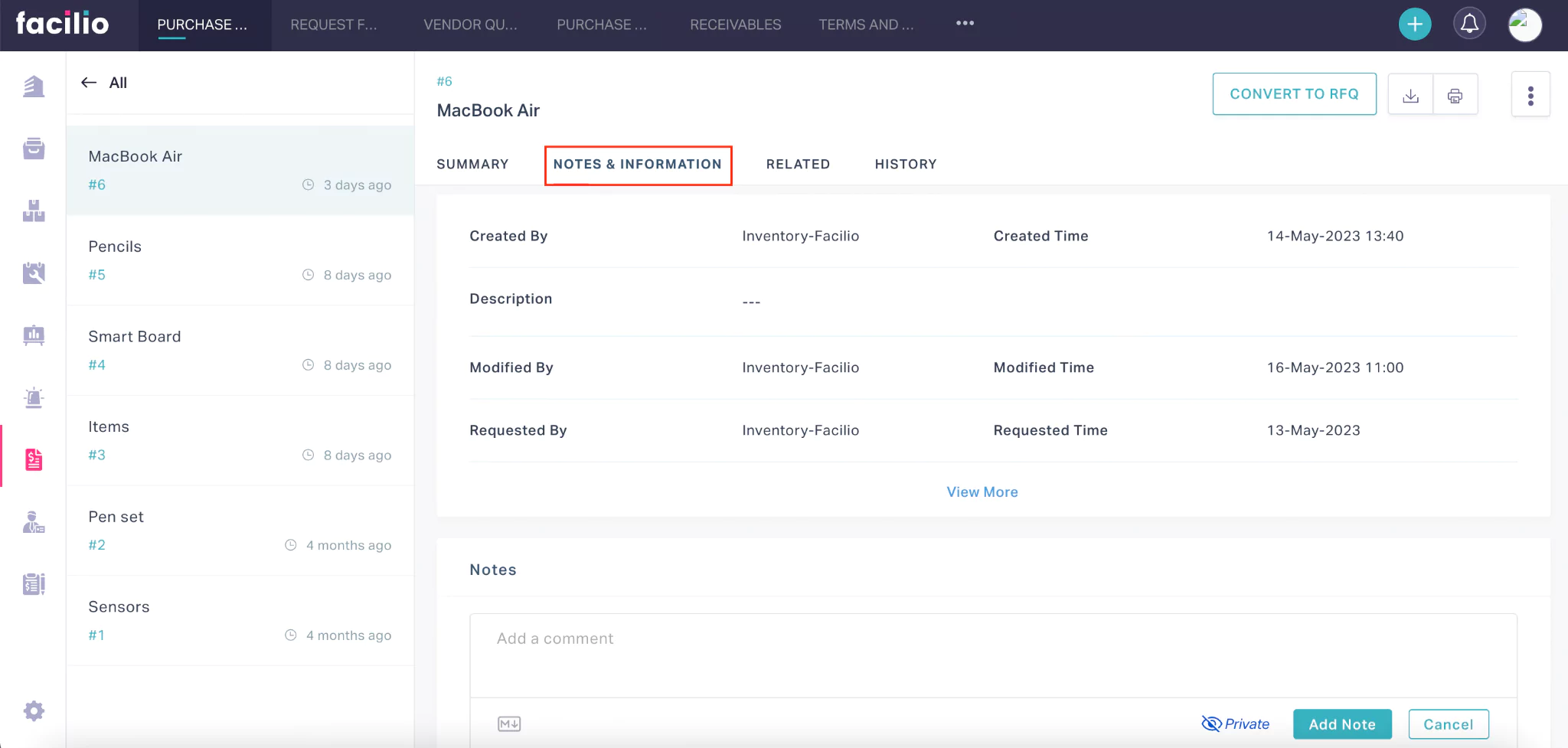The image size is (1568, 748).
Task: Select Sensors request in list
Action: coord(240,620)
